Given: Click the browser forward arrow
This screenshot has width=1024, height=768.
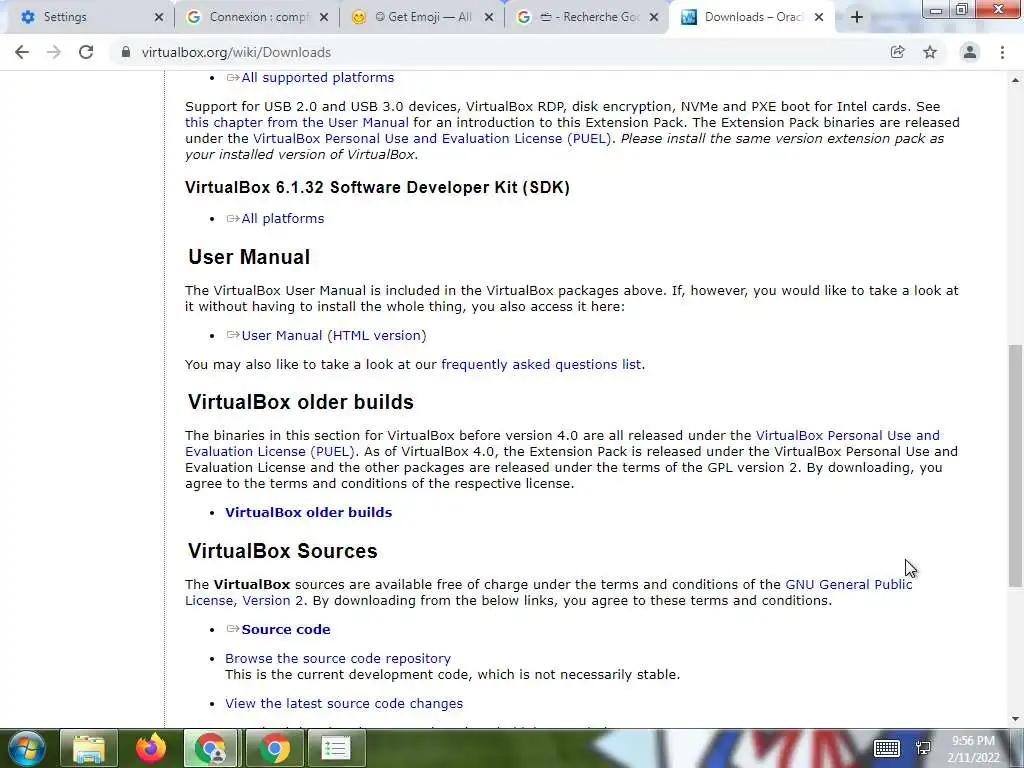Looking at the screenshot, I should [54, 52].
